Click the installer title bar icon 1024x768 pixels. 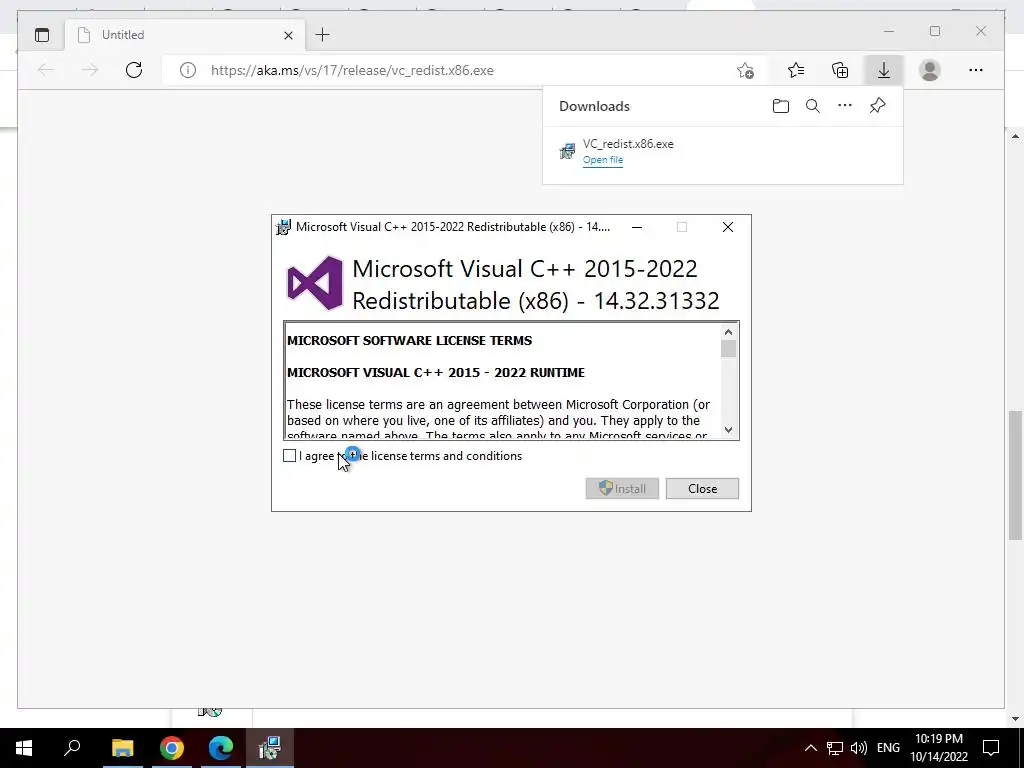click(283, 227)
